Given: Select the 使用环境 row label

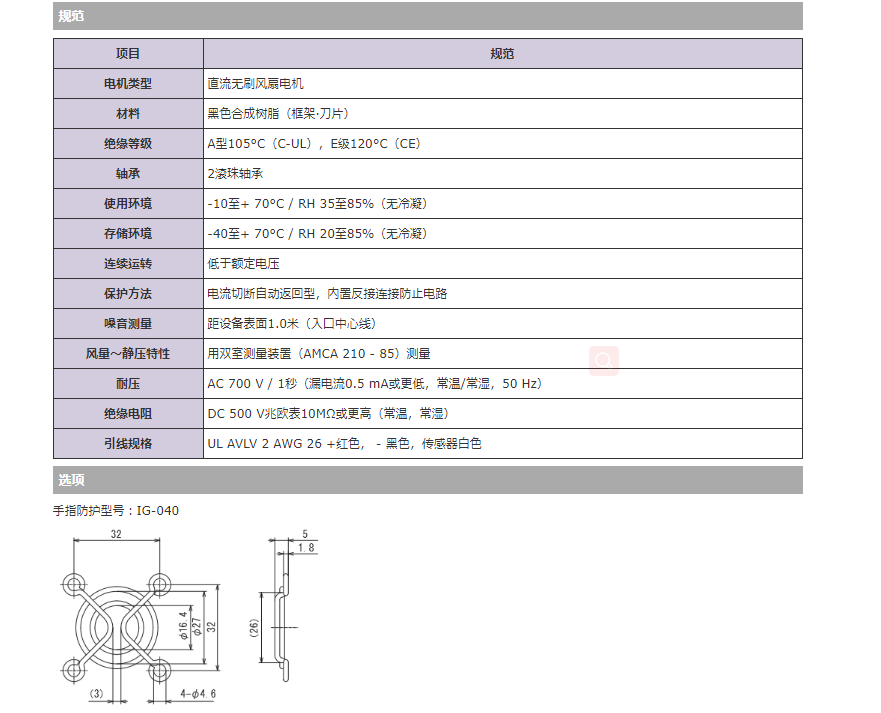Looking at the screenshot, I should click(x=128, y=204).
